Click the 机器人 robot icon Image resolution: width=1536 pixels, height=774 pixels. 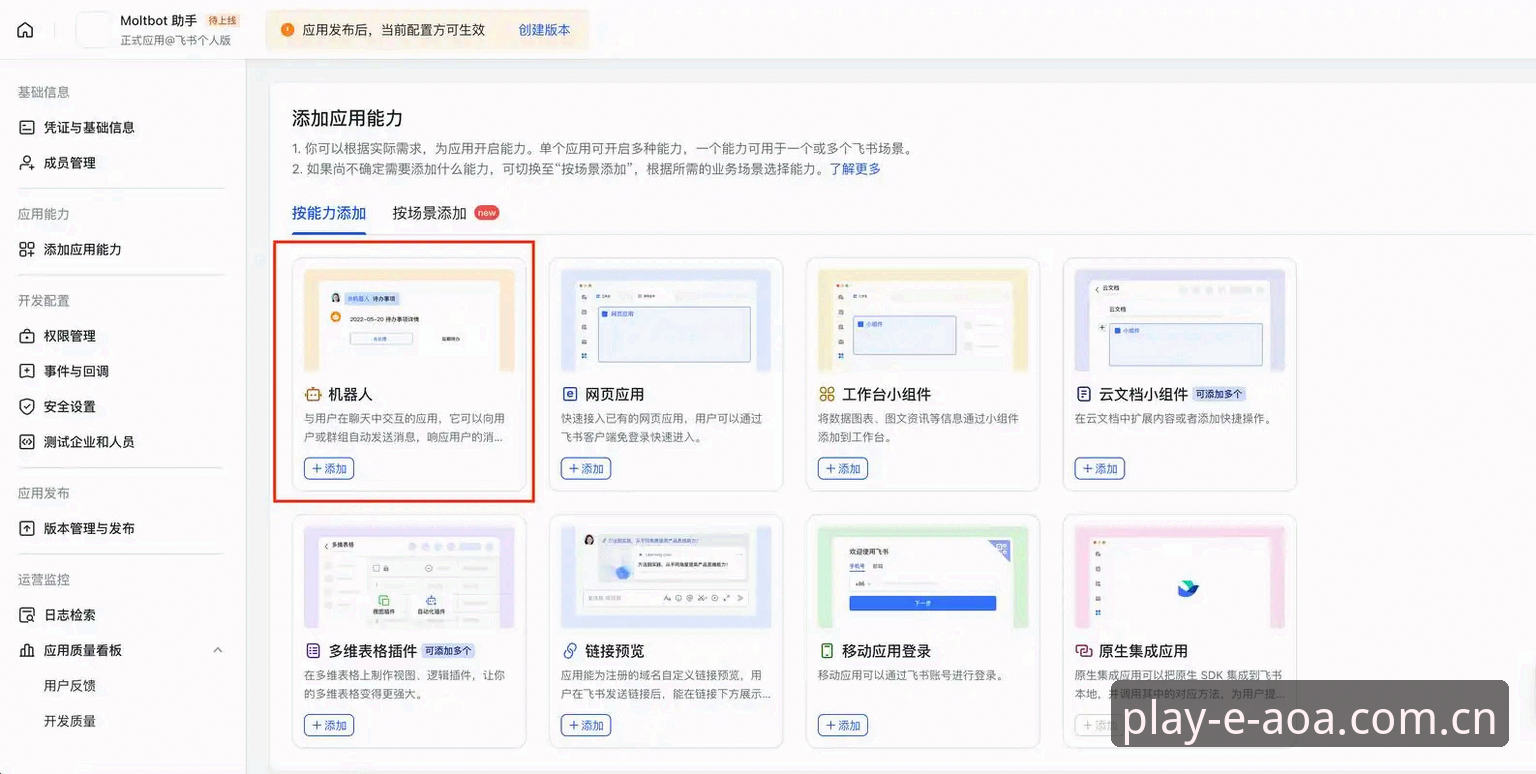coord(313,394)
